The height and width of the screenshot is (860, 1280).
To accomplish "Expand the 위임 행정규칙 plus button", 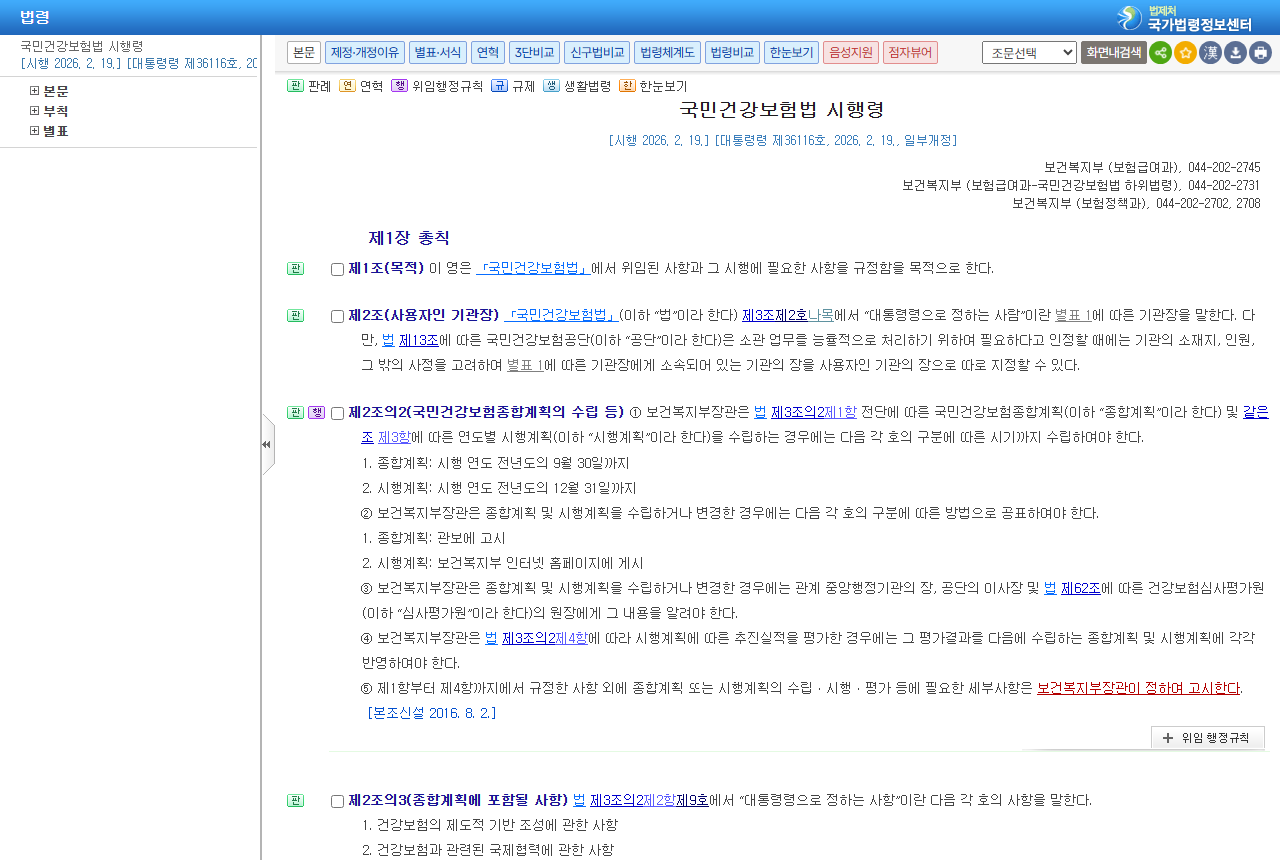I will tap(1208, 738).
